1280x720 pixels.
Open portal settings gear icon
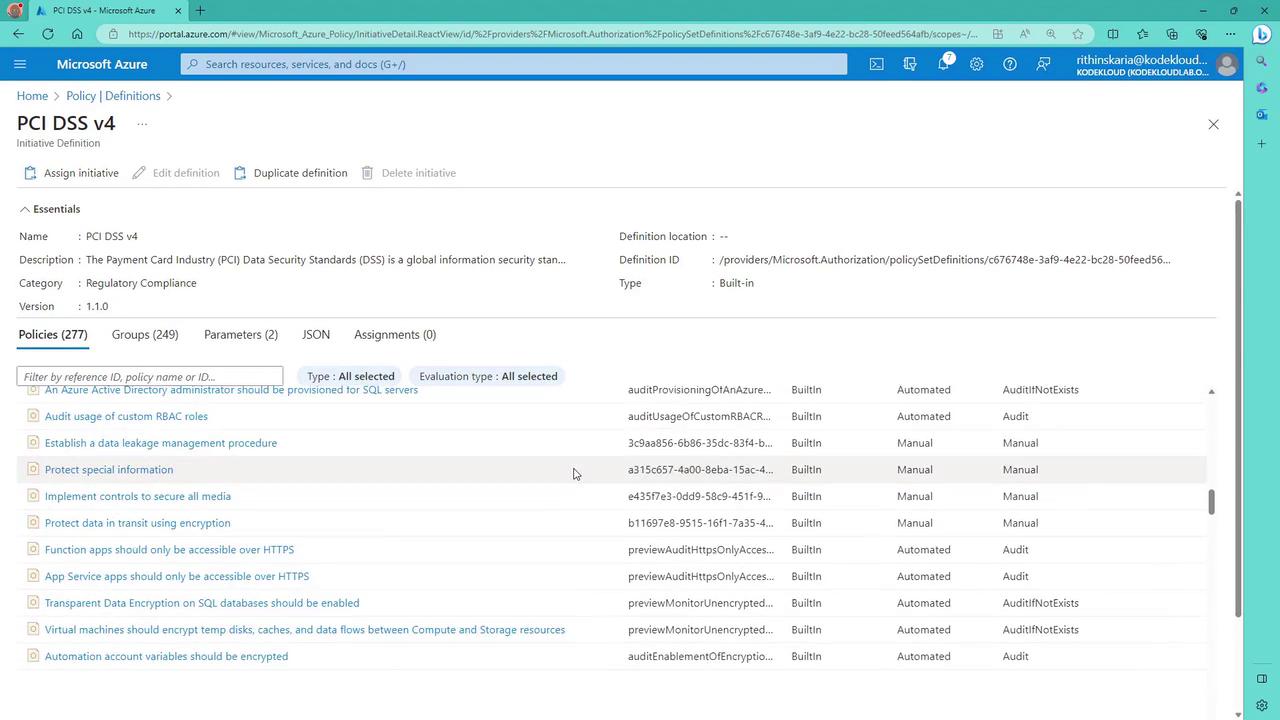[976, 64]
